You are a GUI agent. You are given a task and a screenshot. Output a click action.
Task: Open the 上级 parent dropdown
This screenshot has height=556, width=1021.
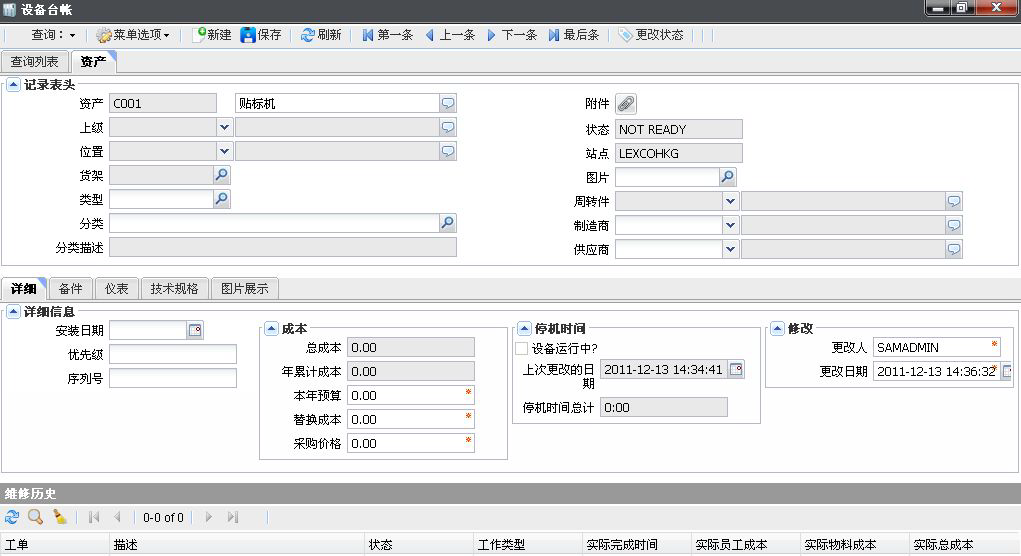click(x=224, y=127)
